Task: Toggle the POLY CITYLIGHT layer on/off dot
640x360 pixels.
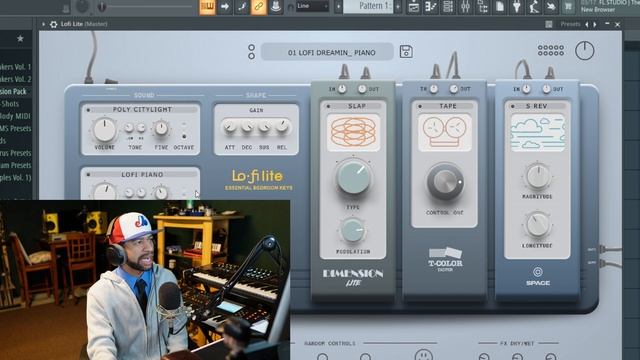Action: point(88,110)
